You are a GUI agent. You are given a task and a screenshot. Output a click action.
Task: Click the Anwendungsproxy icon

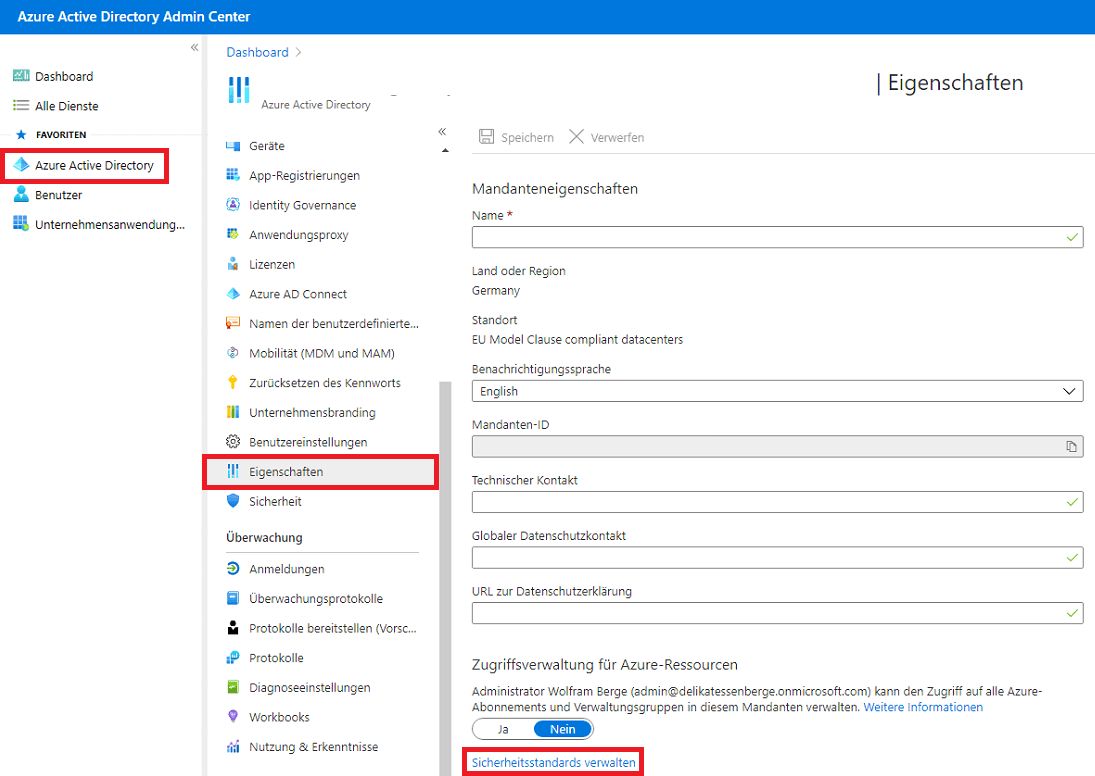(233, 234)
